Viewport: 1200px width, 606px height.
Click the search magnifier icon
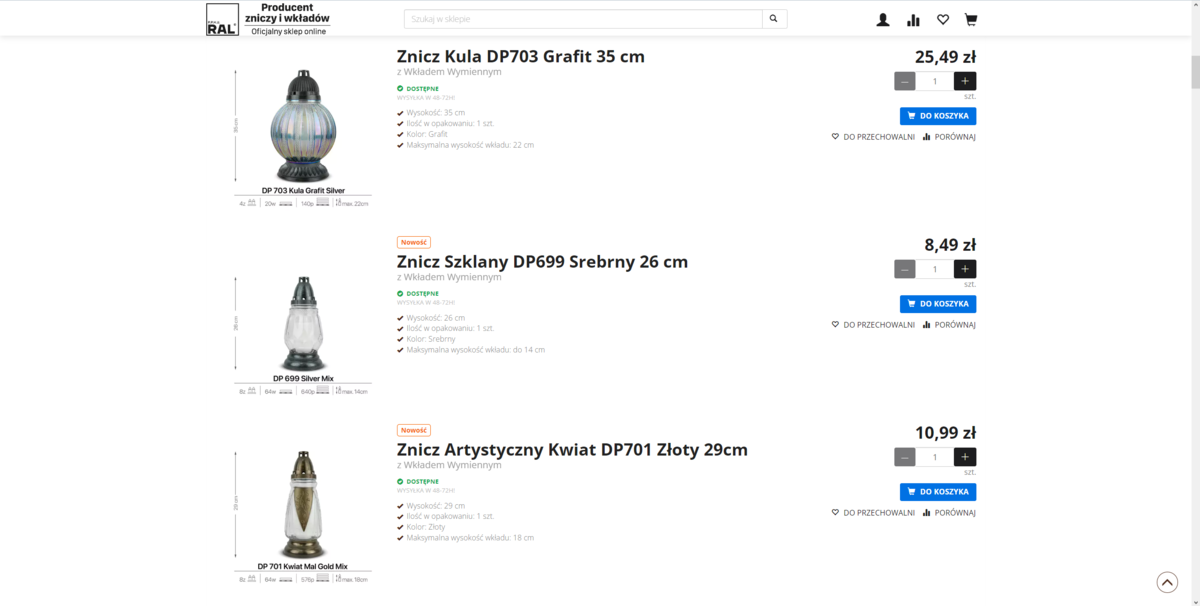pos(774,19)
